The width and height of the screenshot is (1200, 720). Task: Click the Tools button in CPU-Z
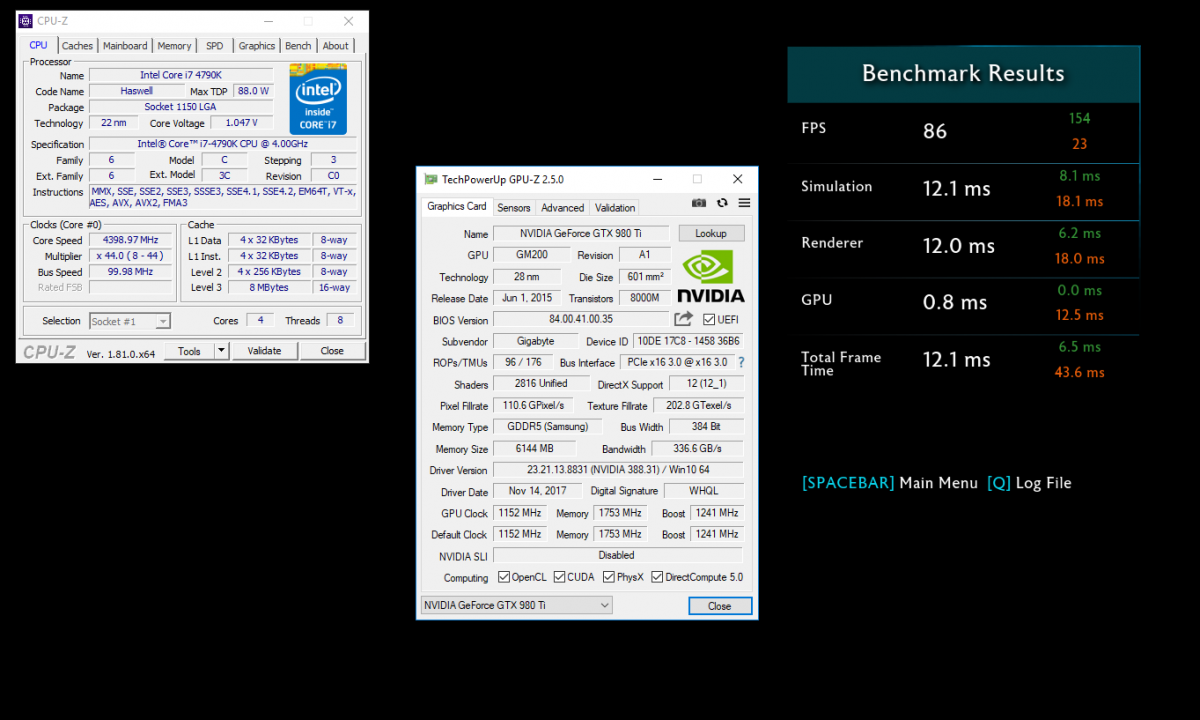click(190, 351)
